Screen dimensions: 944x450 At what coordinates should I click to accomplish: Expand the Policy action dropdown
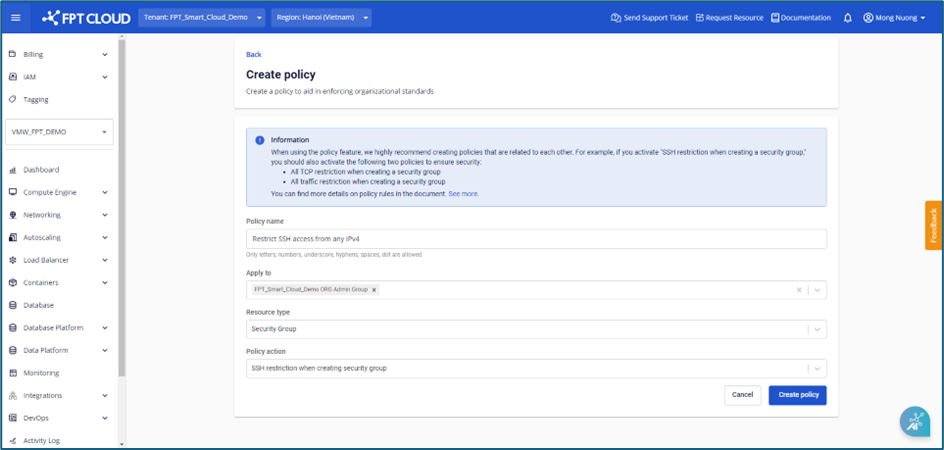[x=817, y=368]
